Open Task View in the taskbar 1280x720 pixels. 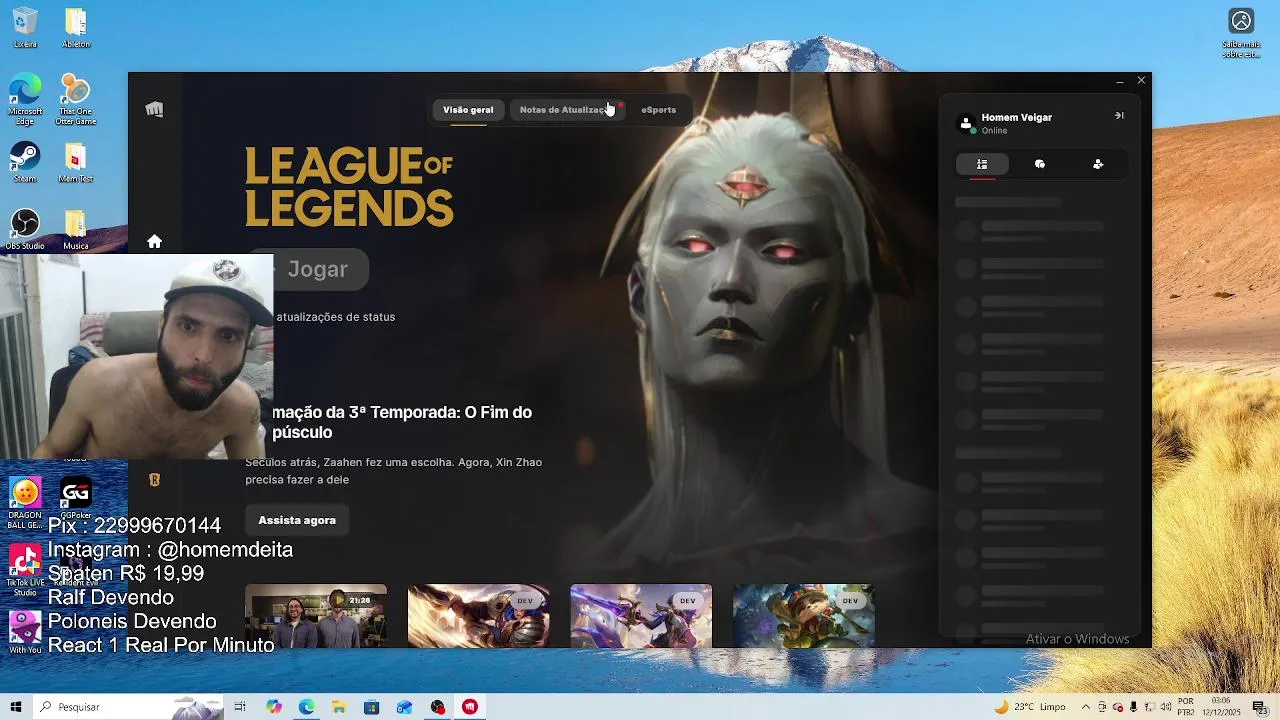(x=240, y=707)
